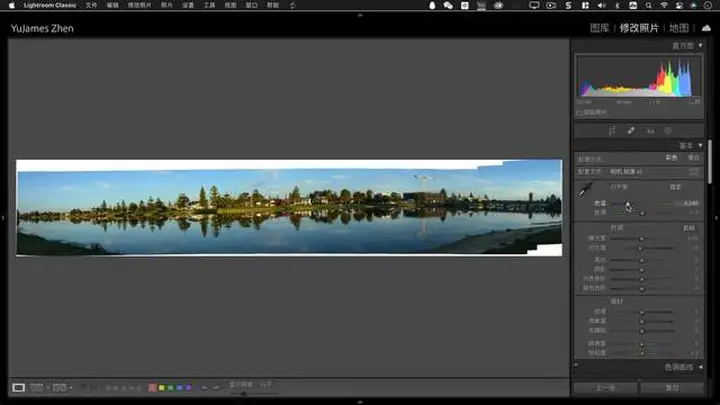Collapse the 基本 basic panel
The width and height of the screenshot is (720, 405).
pyautogui.click(x=701, y=146)
